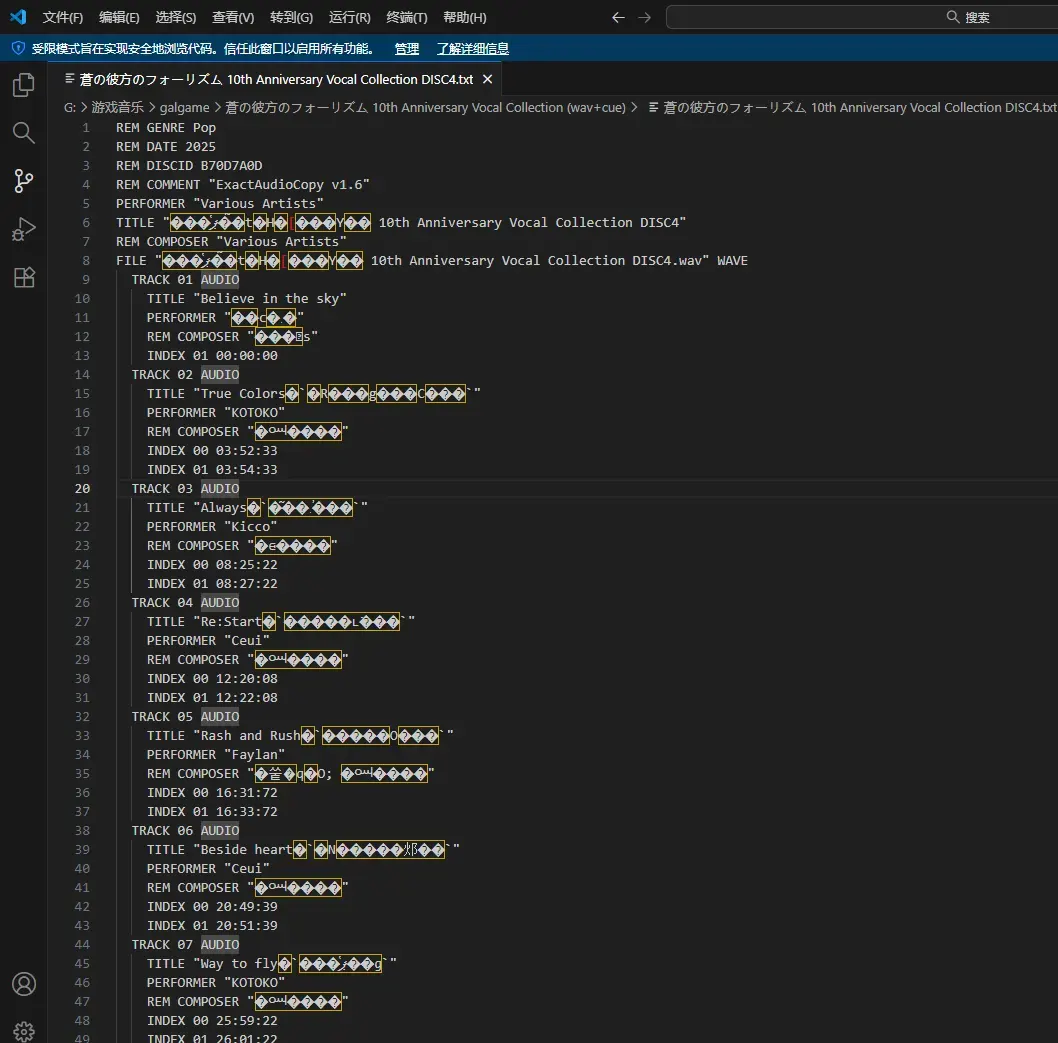Screen dimensions: 1058x1043
Task: Click the "Rash and Rush" title line
Action: click(300, 735)
